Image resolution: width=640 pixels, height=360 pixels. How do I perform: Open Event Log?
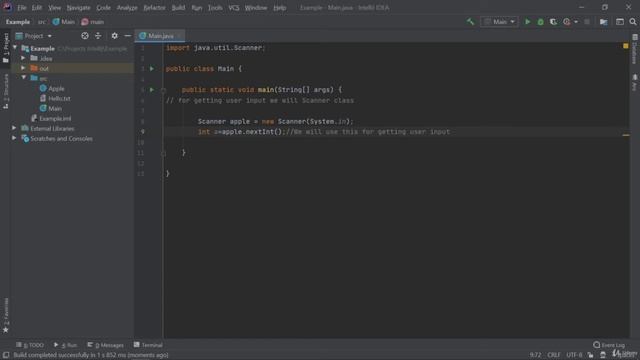tap(609, 345)
